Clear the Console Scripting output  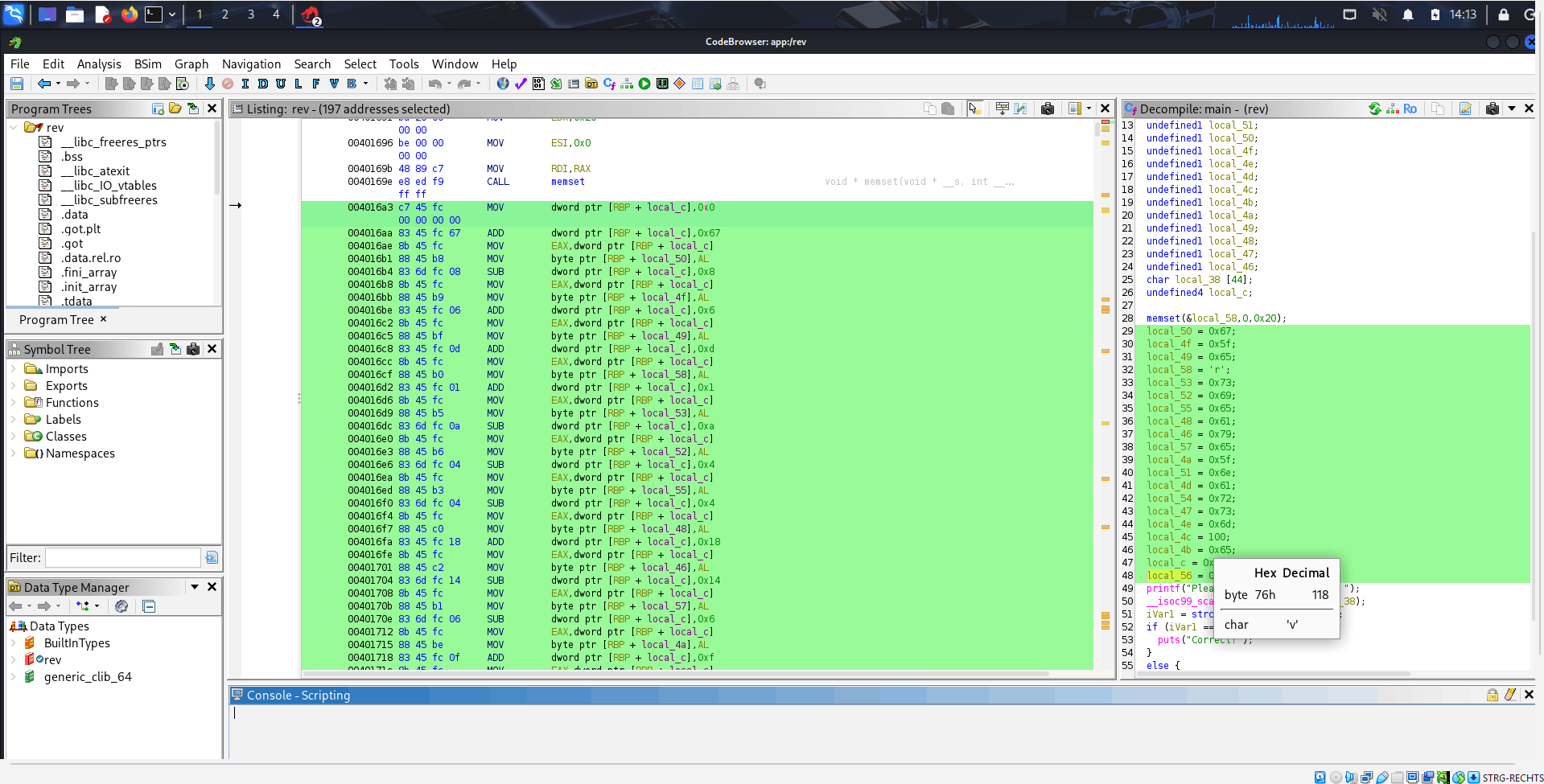[1510, 695]
